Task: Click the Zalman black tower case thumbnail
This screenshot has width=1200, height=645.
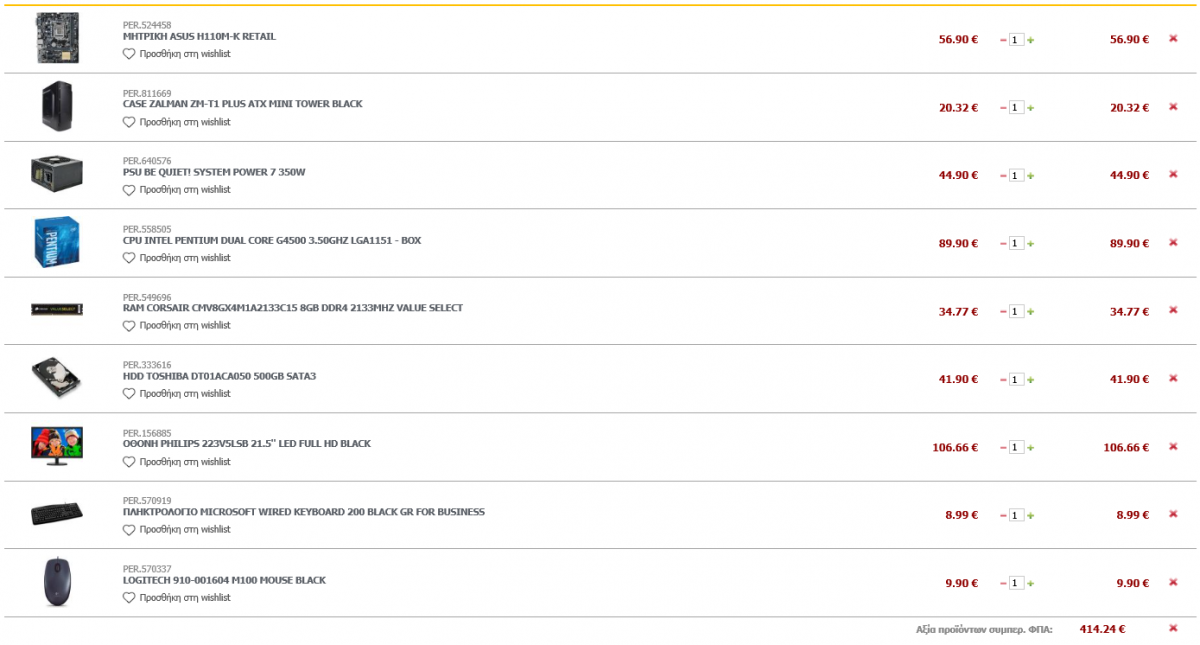Action: [57, 106]
